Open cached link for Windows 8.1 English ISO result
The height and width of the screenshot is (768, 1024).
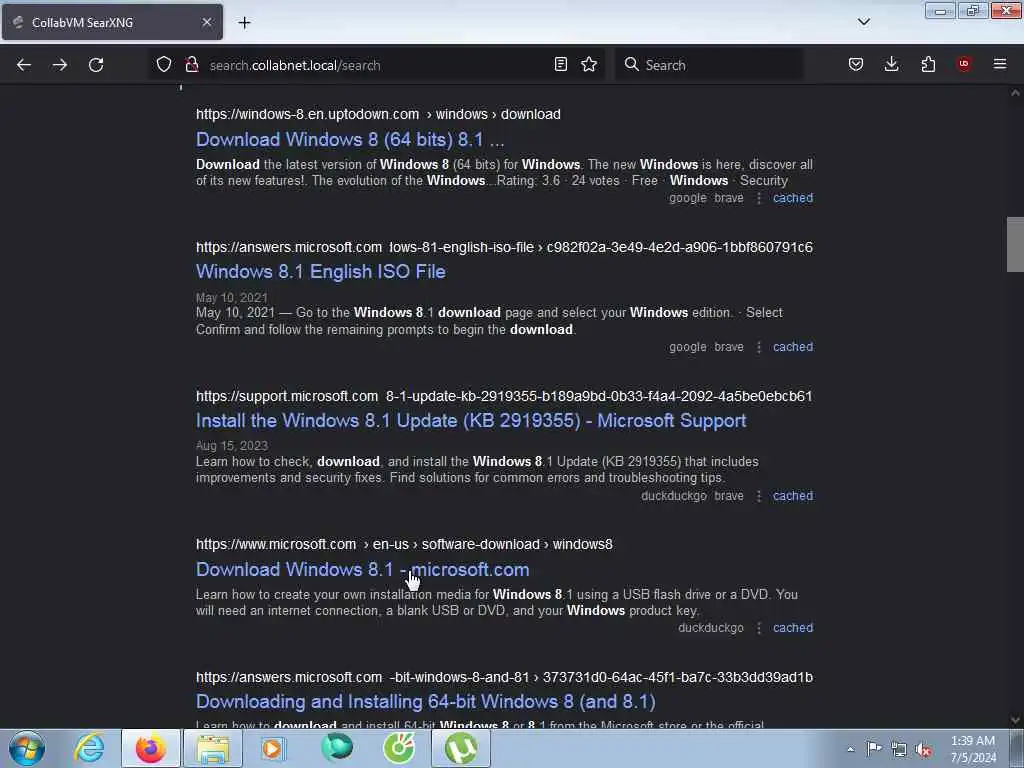click(x=793, y=347)
